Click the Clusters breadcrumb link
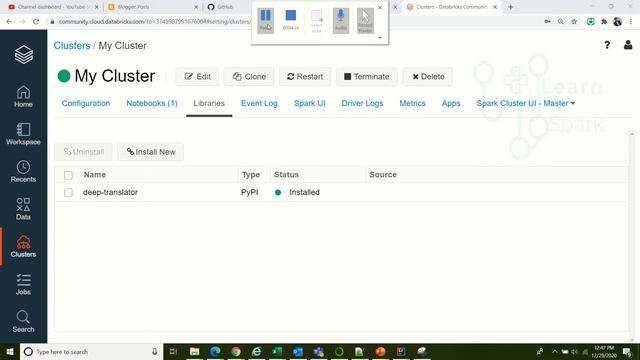Viewport: 640px width, 360px height. point(72,45)
